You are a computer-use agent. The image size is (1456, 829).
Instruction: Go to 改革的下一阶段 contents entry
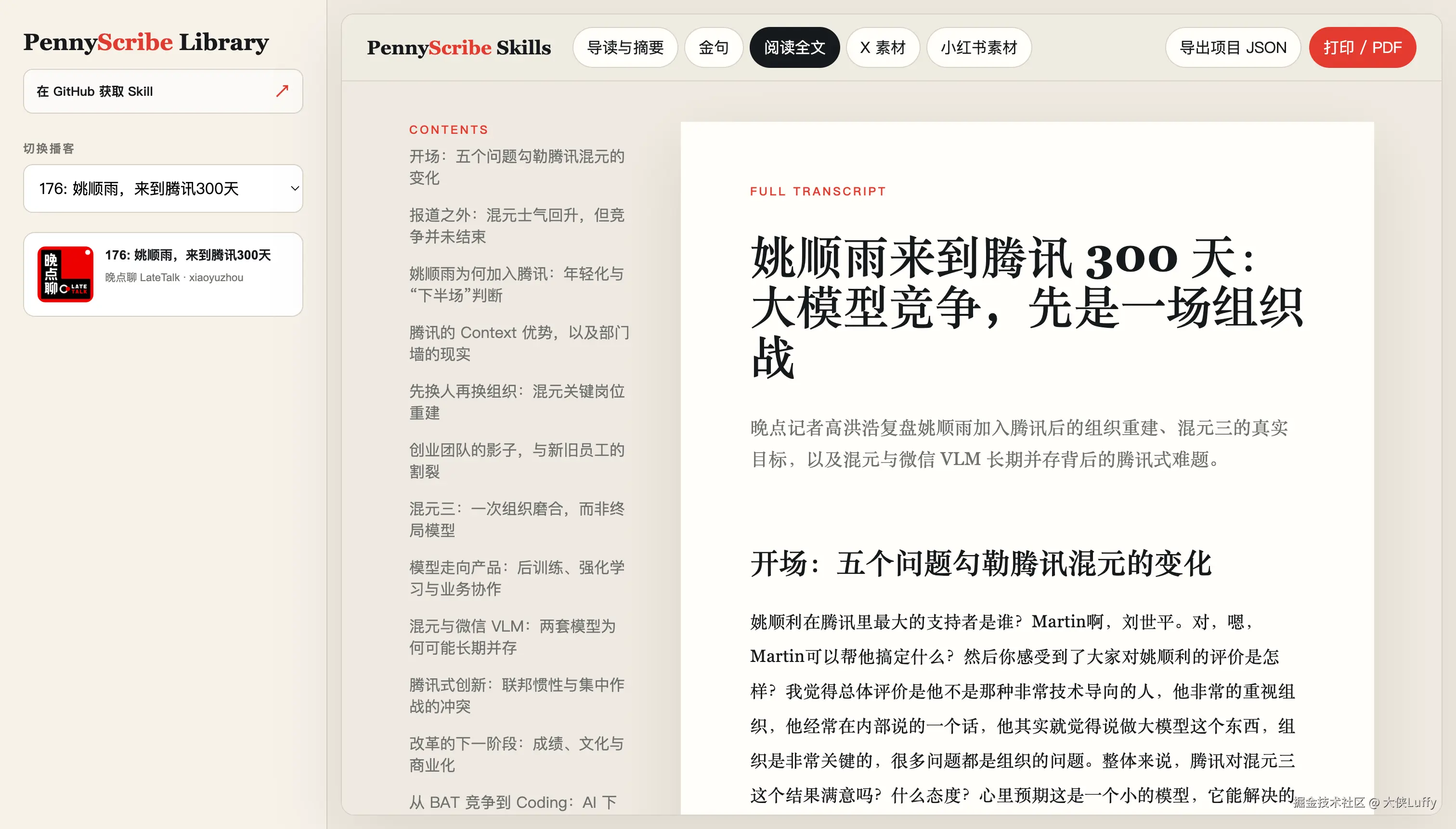[517, 754]
